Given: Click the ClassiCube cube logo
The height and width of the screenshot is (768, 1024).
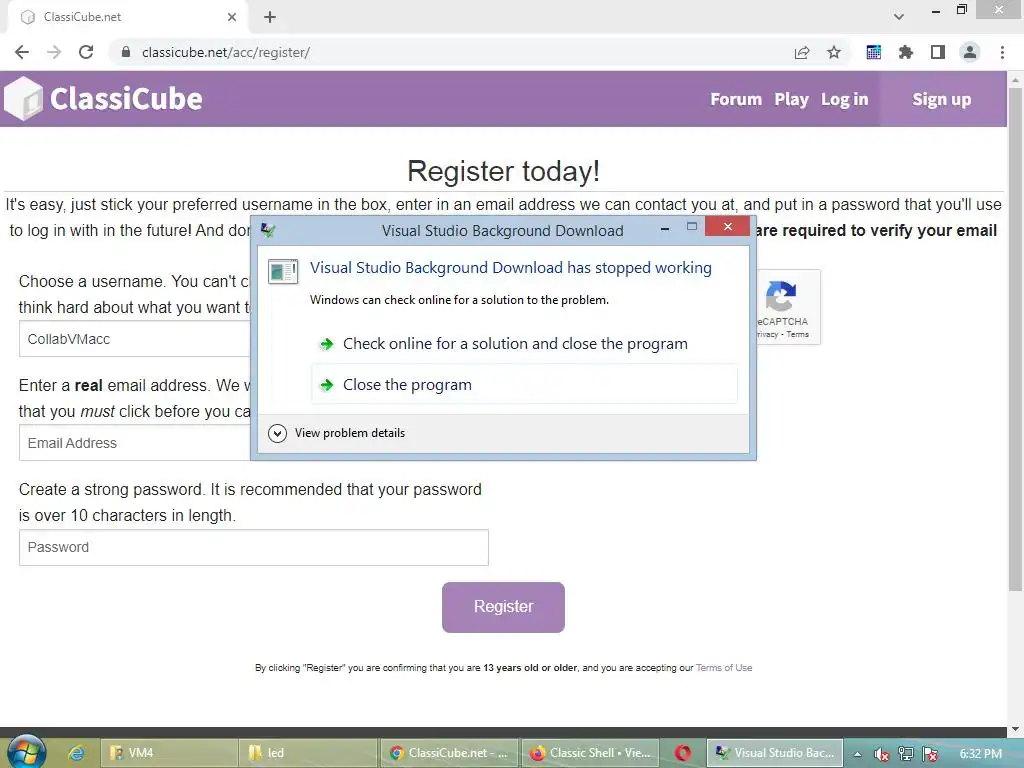Looking at the screenshot, I should 23,99.
